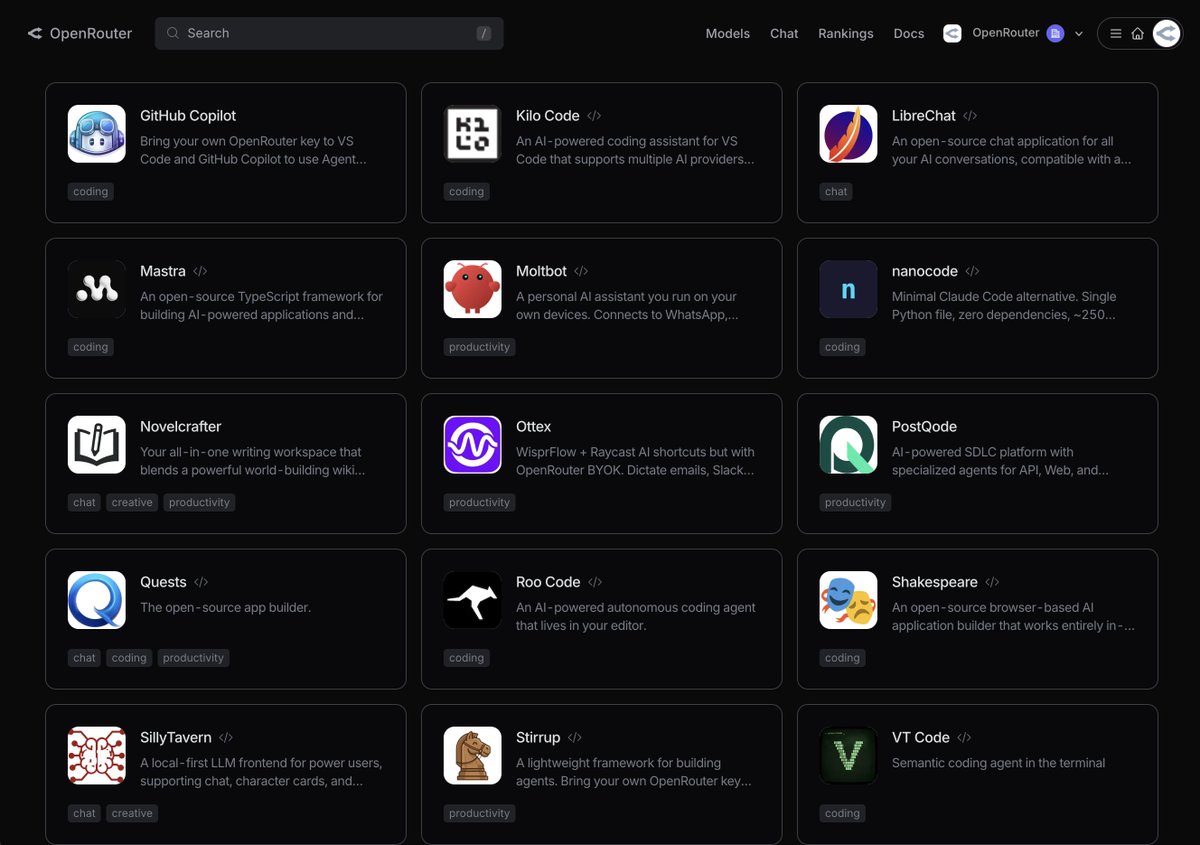Open the Models page from the navbar
1200x845 pixels.
click(727, 33)
